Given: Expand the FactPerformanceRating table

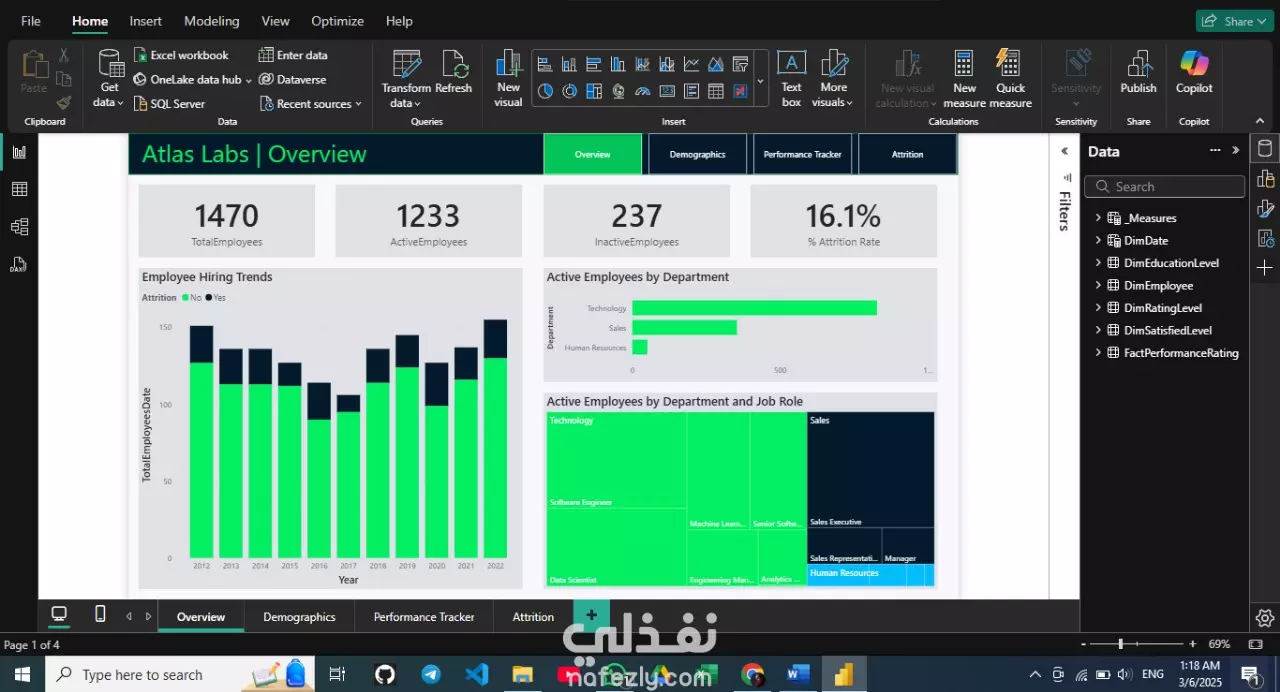Looking at the screenshot, I should [1098, 353].
